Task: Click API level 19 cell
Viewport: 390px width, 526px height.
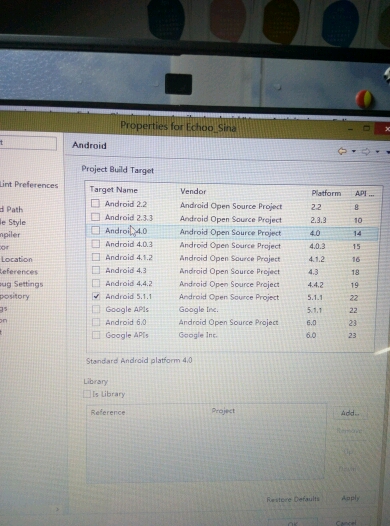Action: coord(354,285)
